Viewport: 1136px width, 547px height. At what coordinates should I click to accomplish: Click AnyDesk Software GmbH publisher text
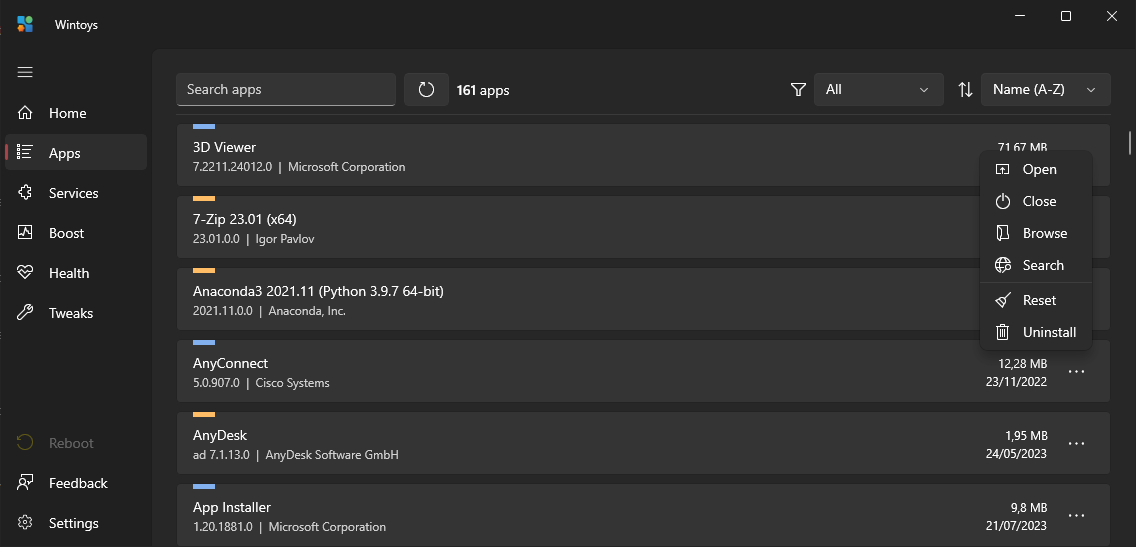[333, 455]
